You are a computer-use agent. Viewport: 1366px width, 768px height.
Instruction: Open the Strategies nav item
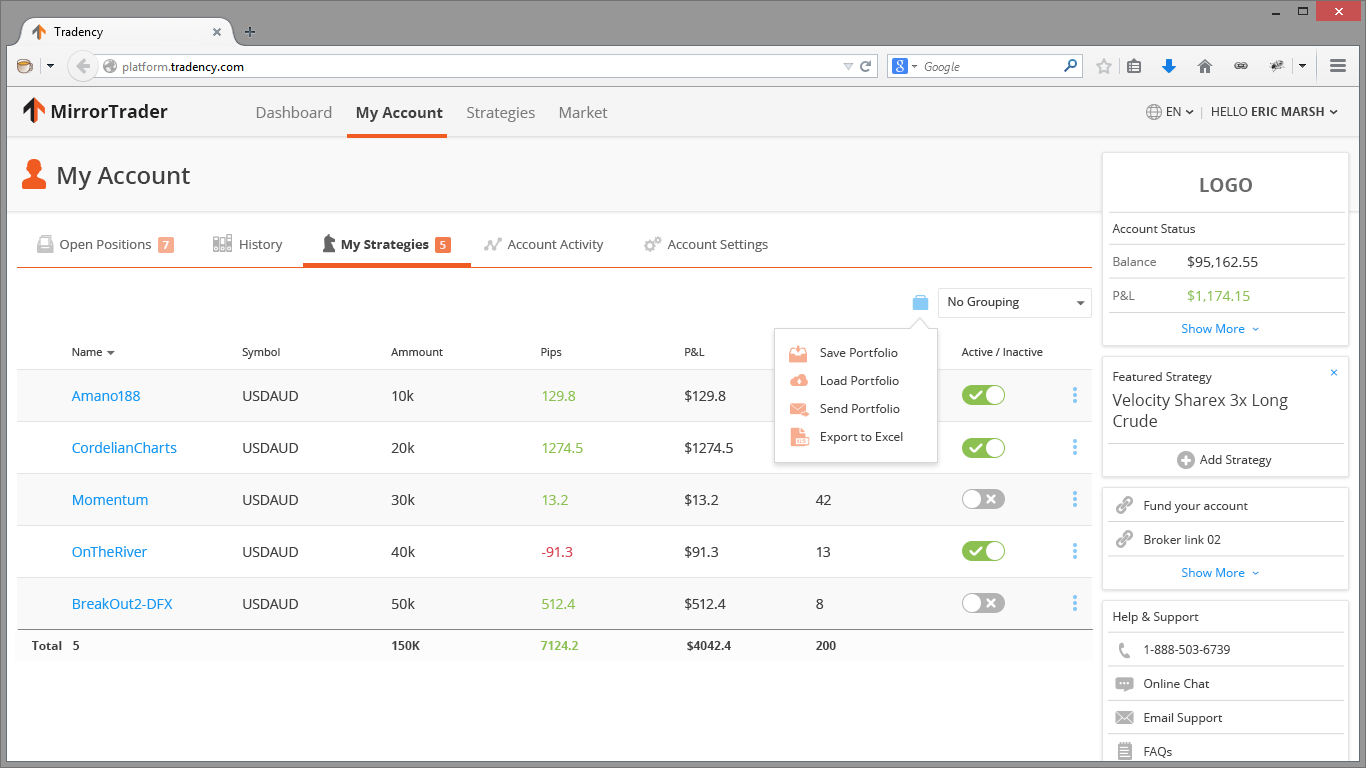click(501, 113)
